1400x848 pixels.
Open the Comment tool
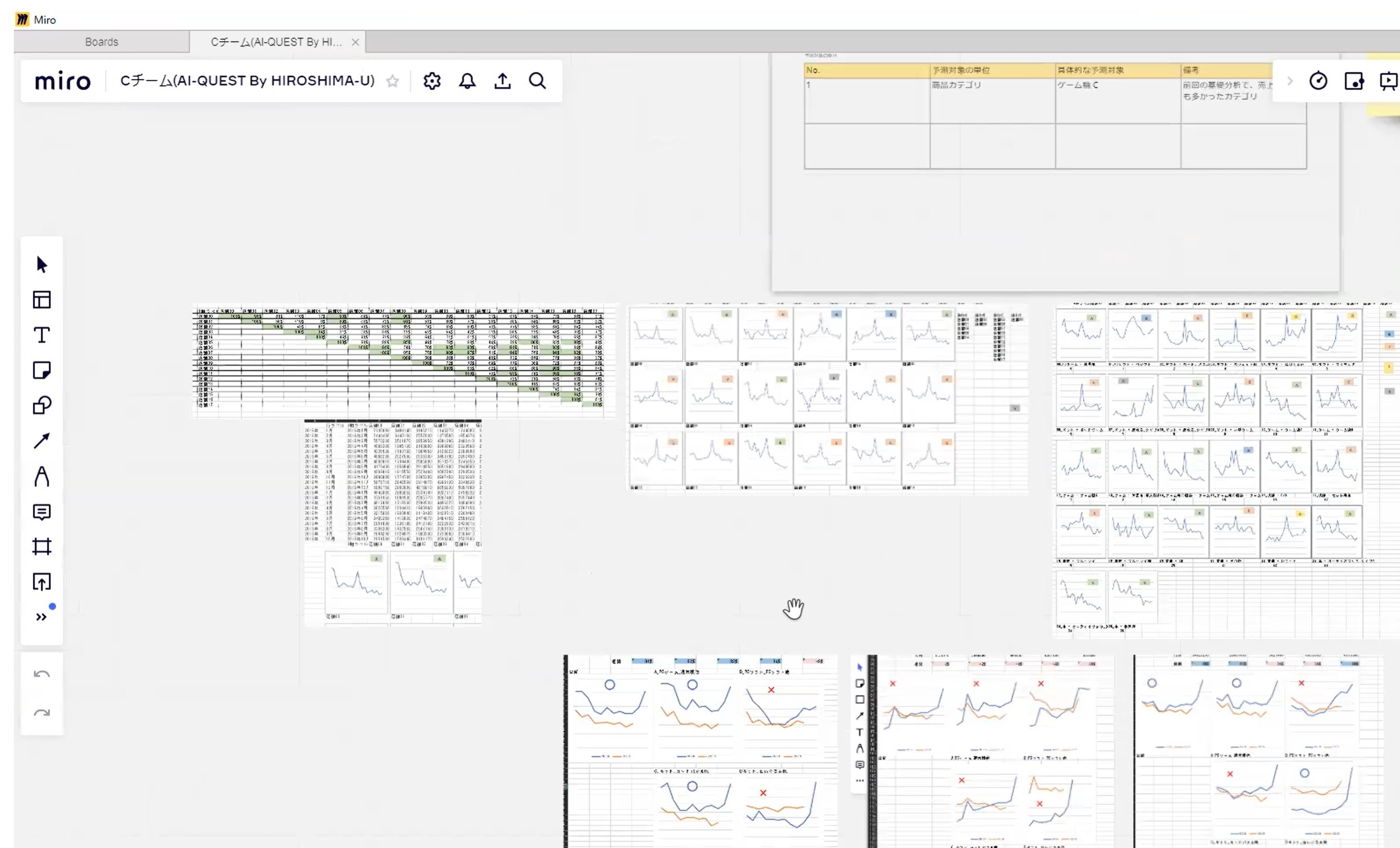(x=42, y=512)
